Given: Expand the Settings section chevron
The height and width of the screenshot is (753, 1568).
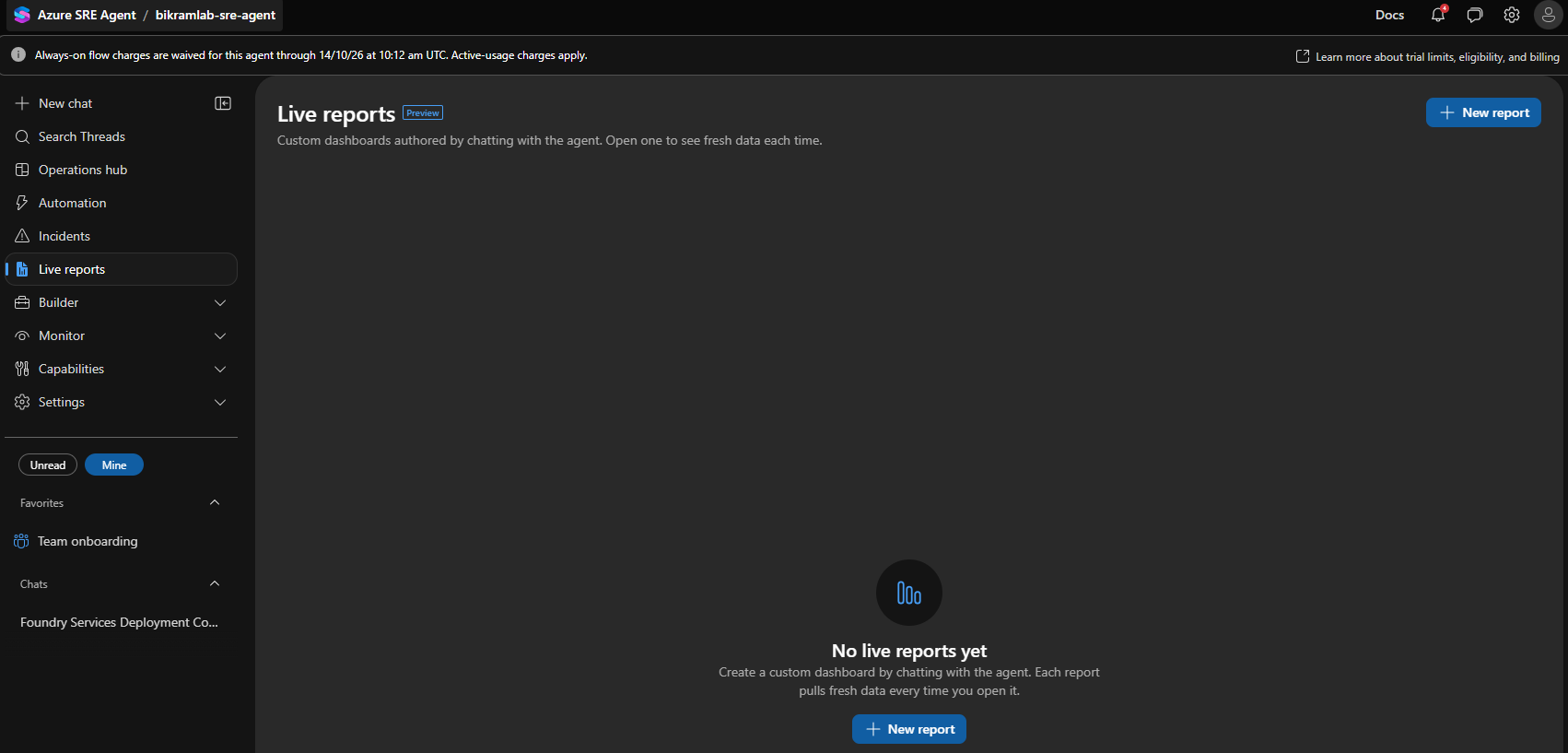Looking at the screenshot, I should click(220, 402).
